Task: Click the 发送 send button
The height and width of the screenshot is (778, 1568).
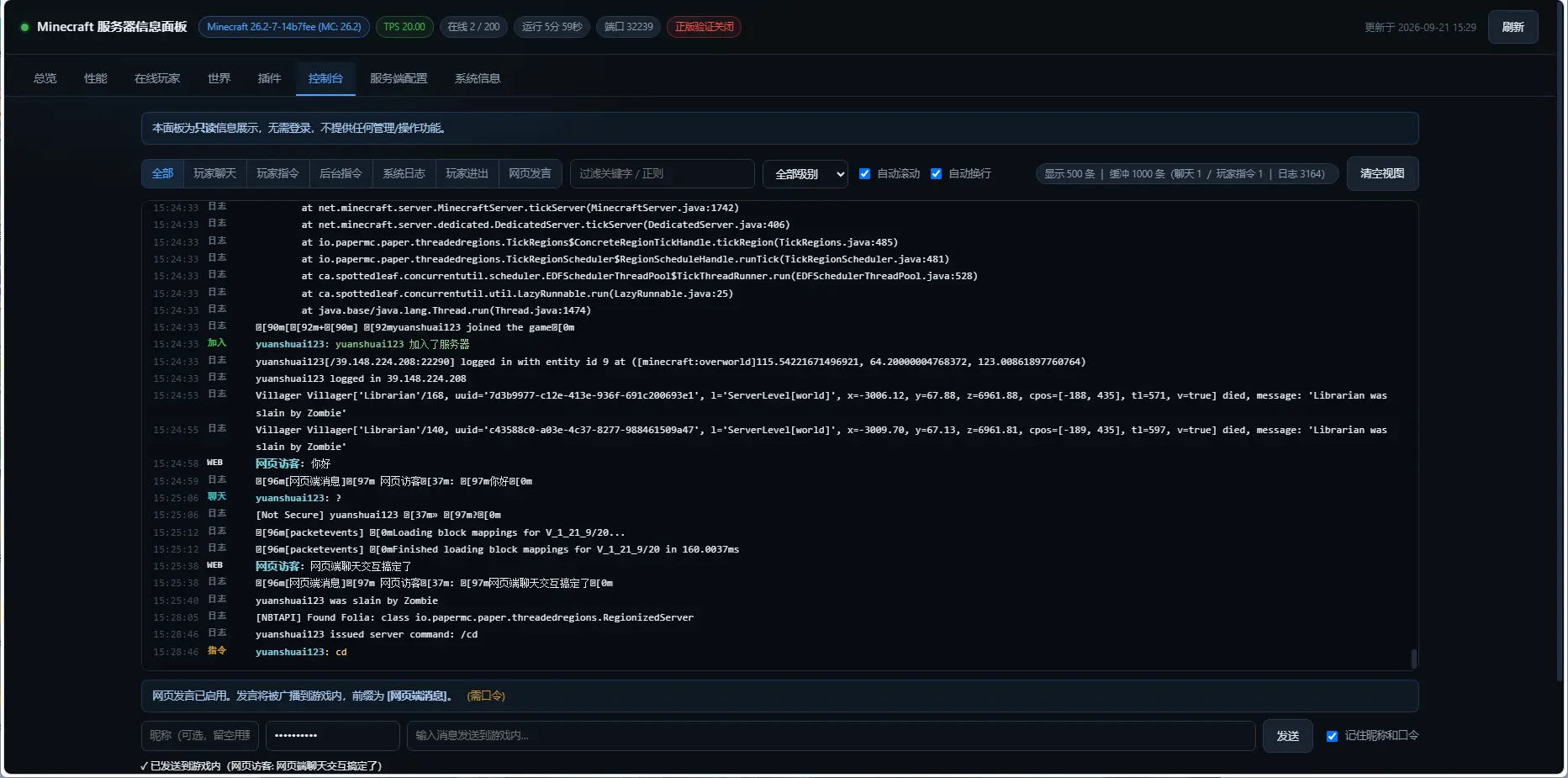Action: coord(1288,736)
